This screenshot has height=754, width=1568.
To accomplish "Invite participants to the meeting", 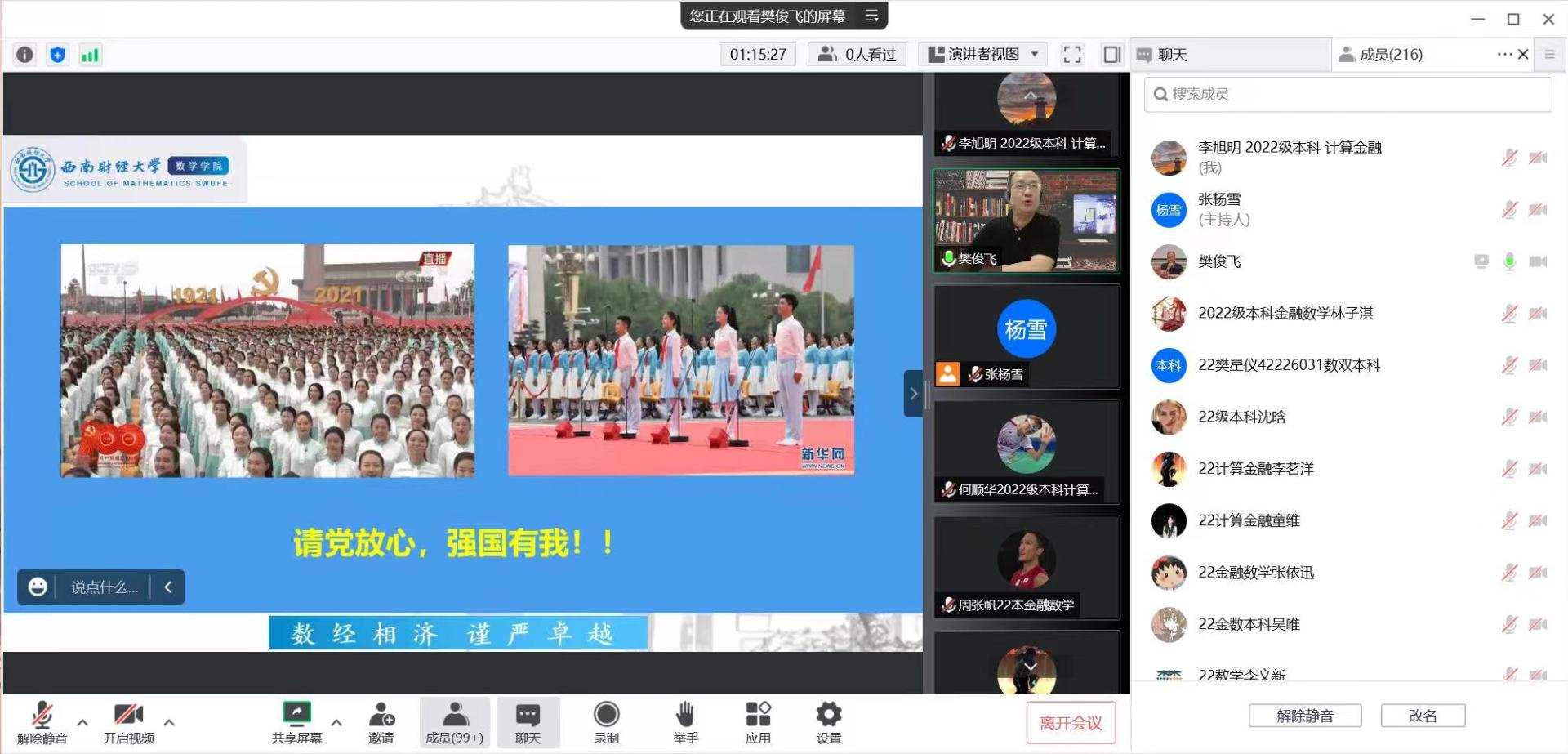I will pyautogui.click(x=381, y=722).
